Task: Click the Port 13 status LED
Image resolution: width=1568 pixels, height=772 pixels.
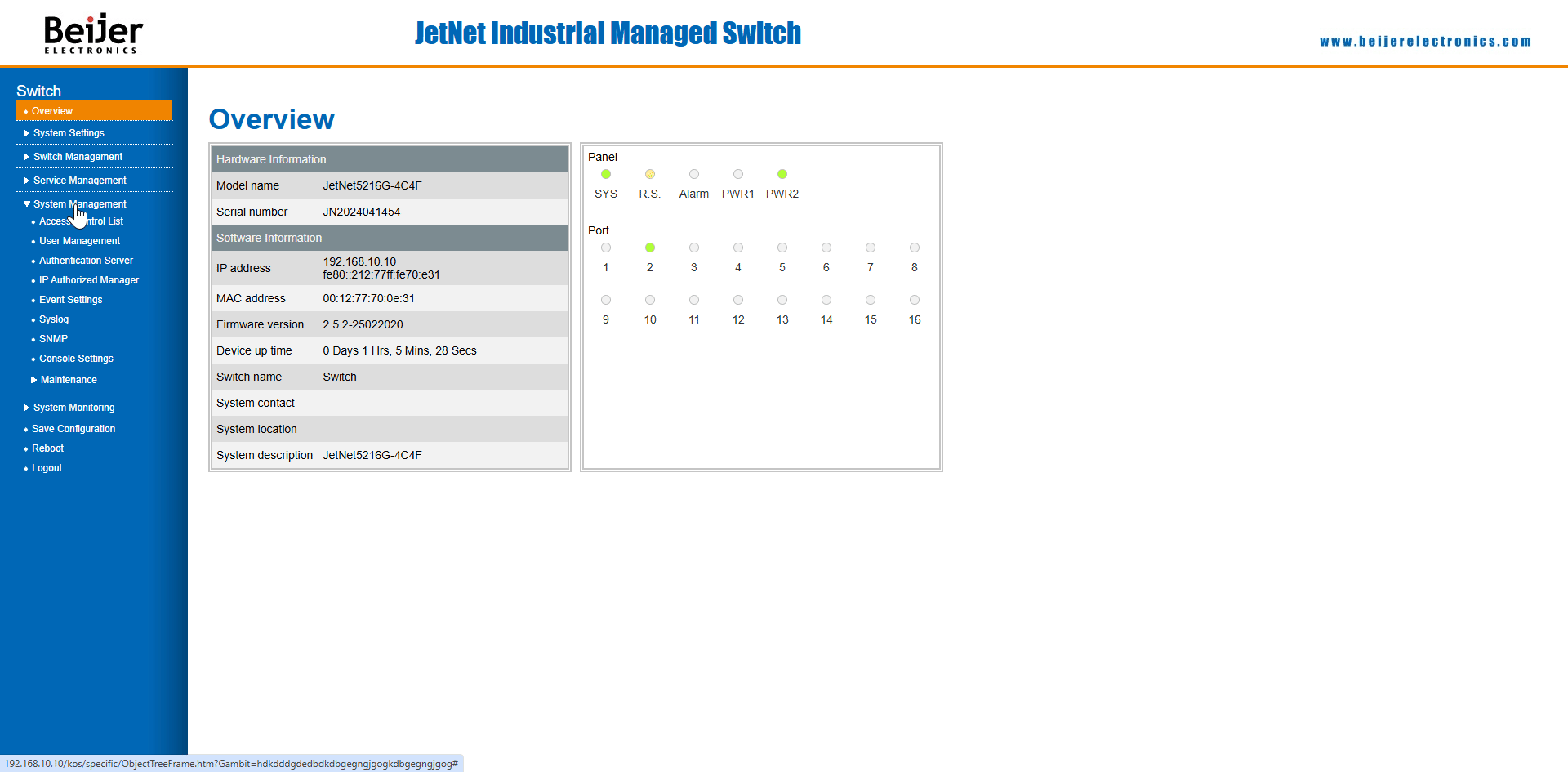Action: (782, 300)
